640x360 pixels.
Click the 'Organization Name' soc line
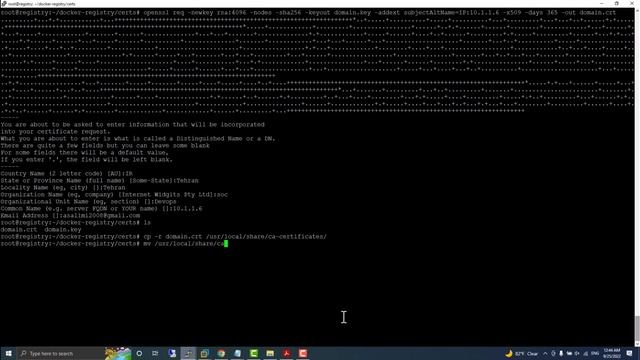(114, 195)
